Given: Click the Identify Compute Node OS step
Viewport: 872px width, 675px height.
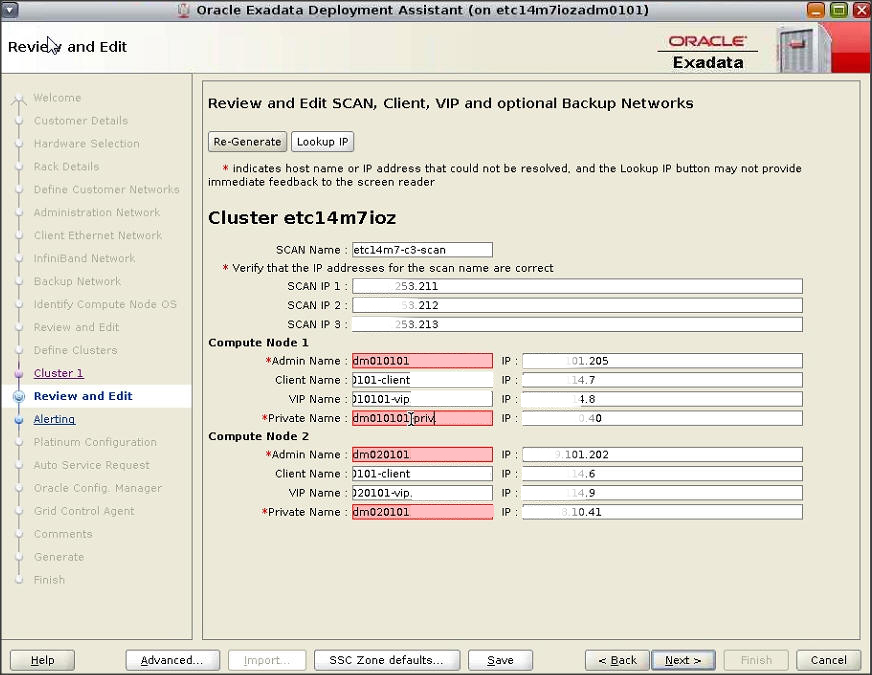Looking at the screenshot, I should [105, 304].
